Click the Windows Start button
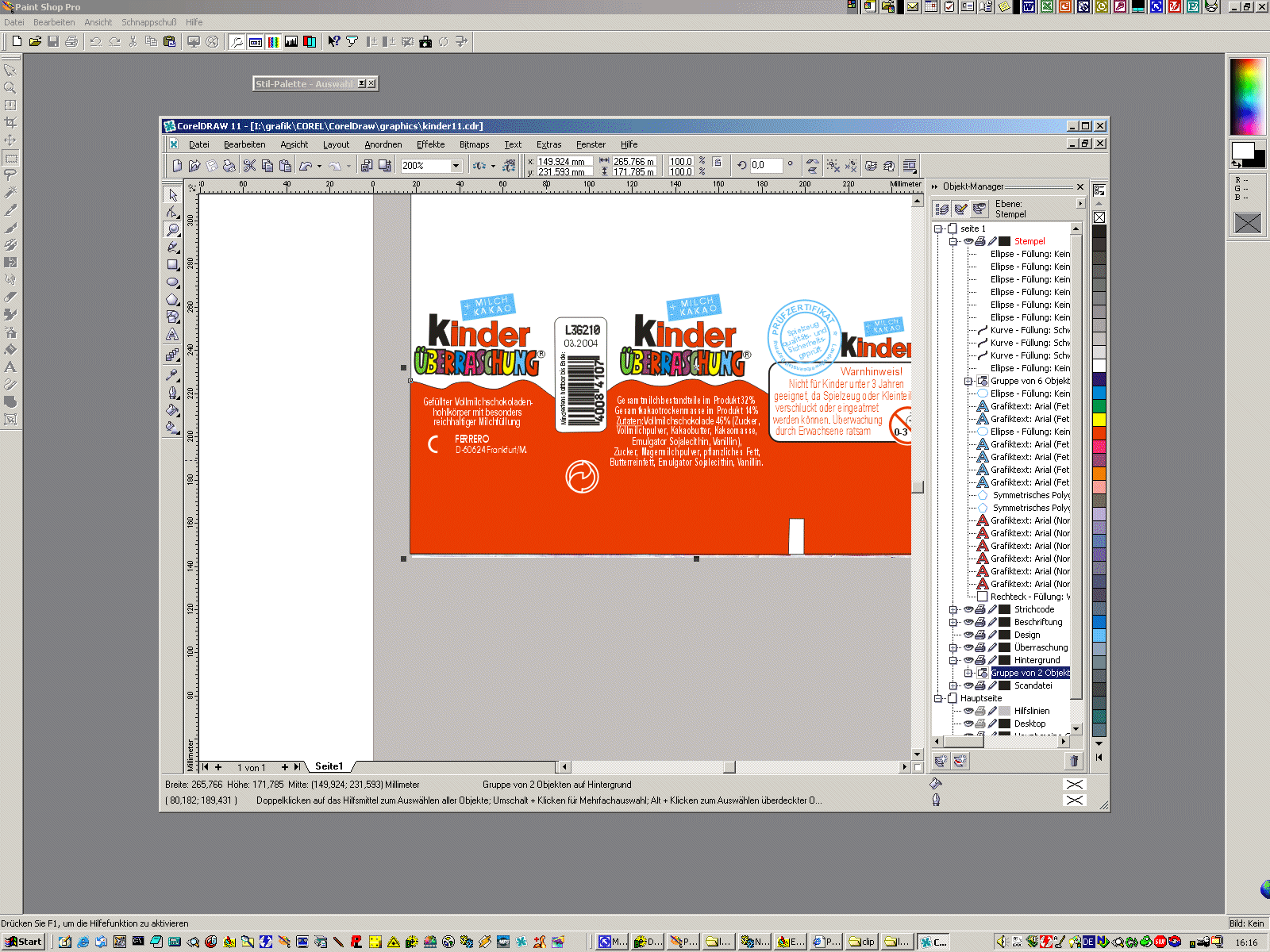The image size is (1270, 952). [x=25, y=942]
